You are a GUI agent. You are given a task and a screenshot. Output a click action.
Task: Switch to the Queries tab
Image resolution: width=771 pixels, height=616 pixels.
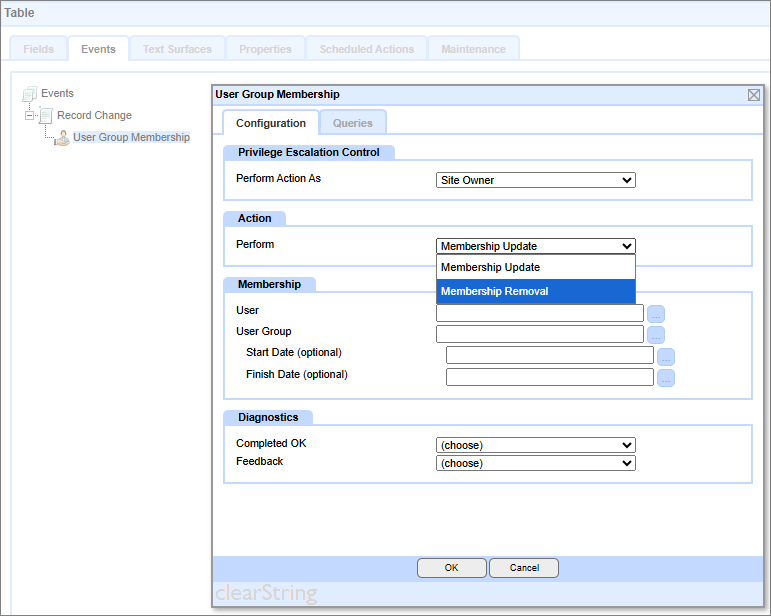coord(352,123)
